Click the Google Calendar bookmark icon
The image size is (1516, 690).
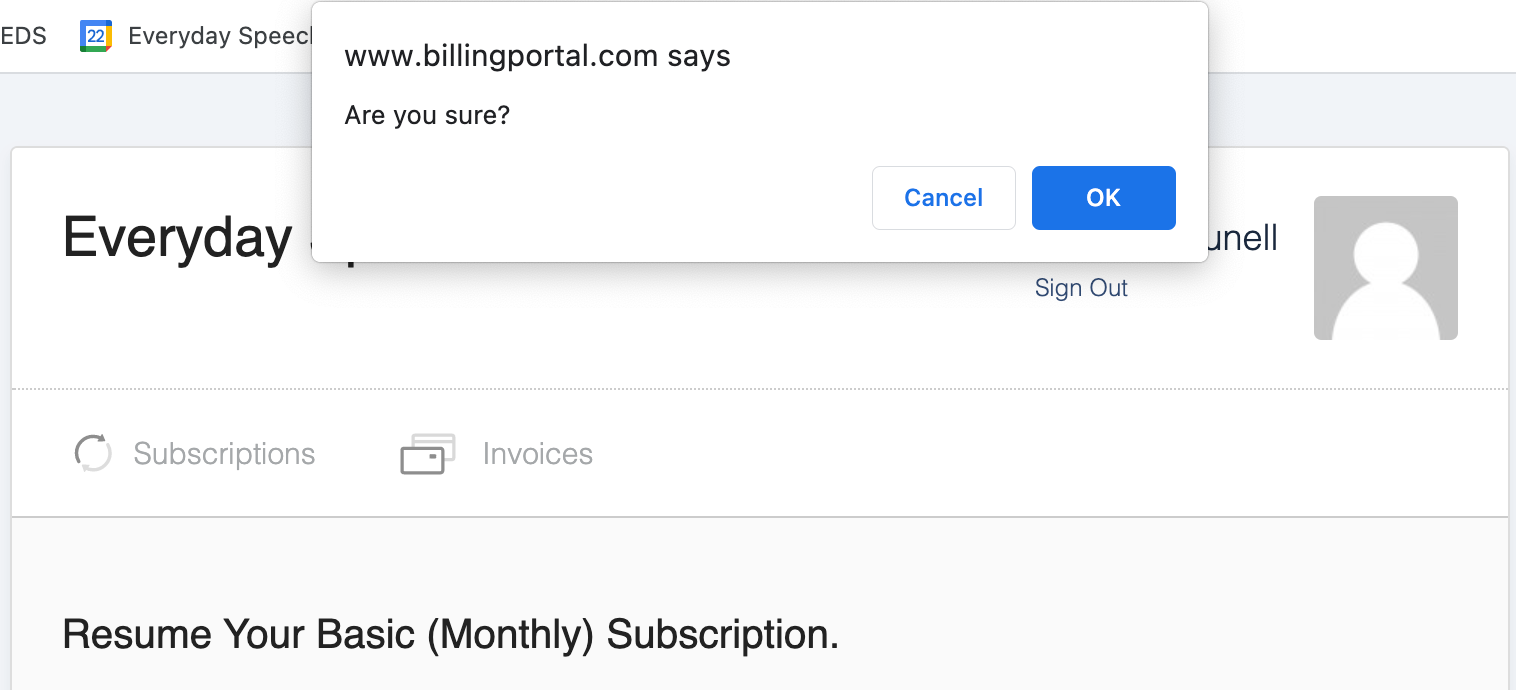coord(96,36)
